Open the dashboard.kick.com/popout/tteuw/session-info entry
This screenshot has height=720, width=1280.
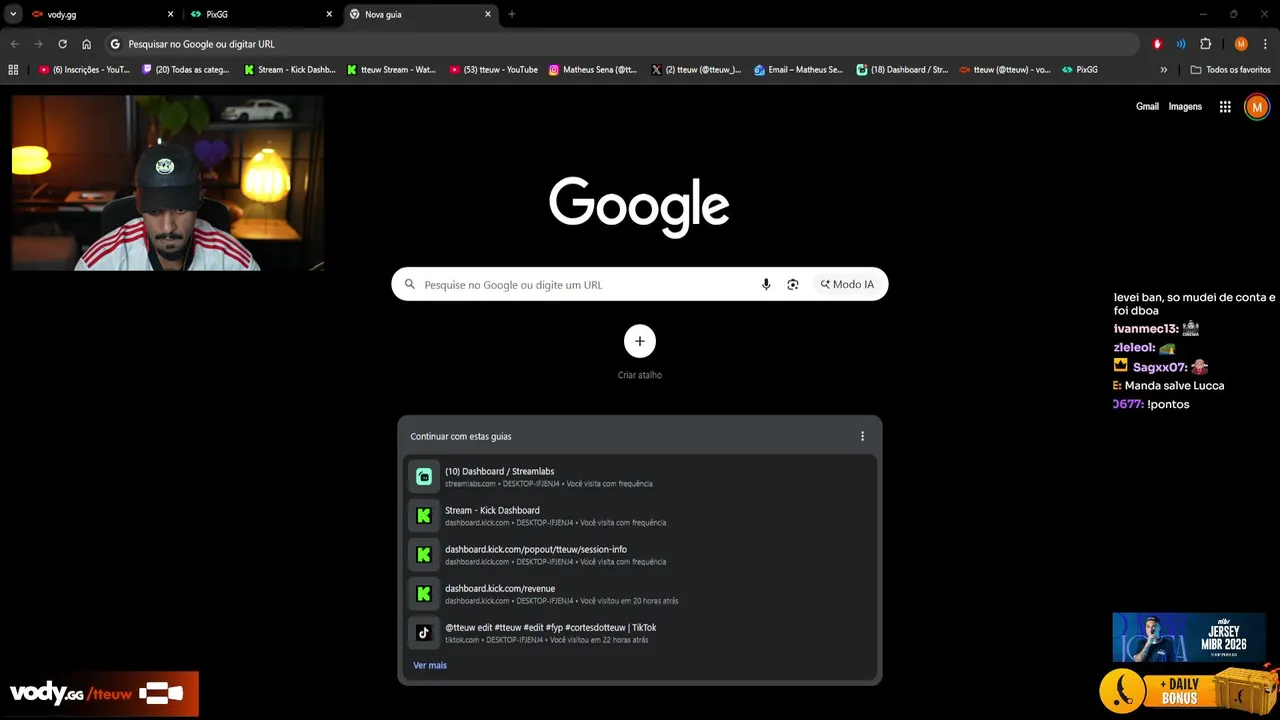pos(640,555)
